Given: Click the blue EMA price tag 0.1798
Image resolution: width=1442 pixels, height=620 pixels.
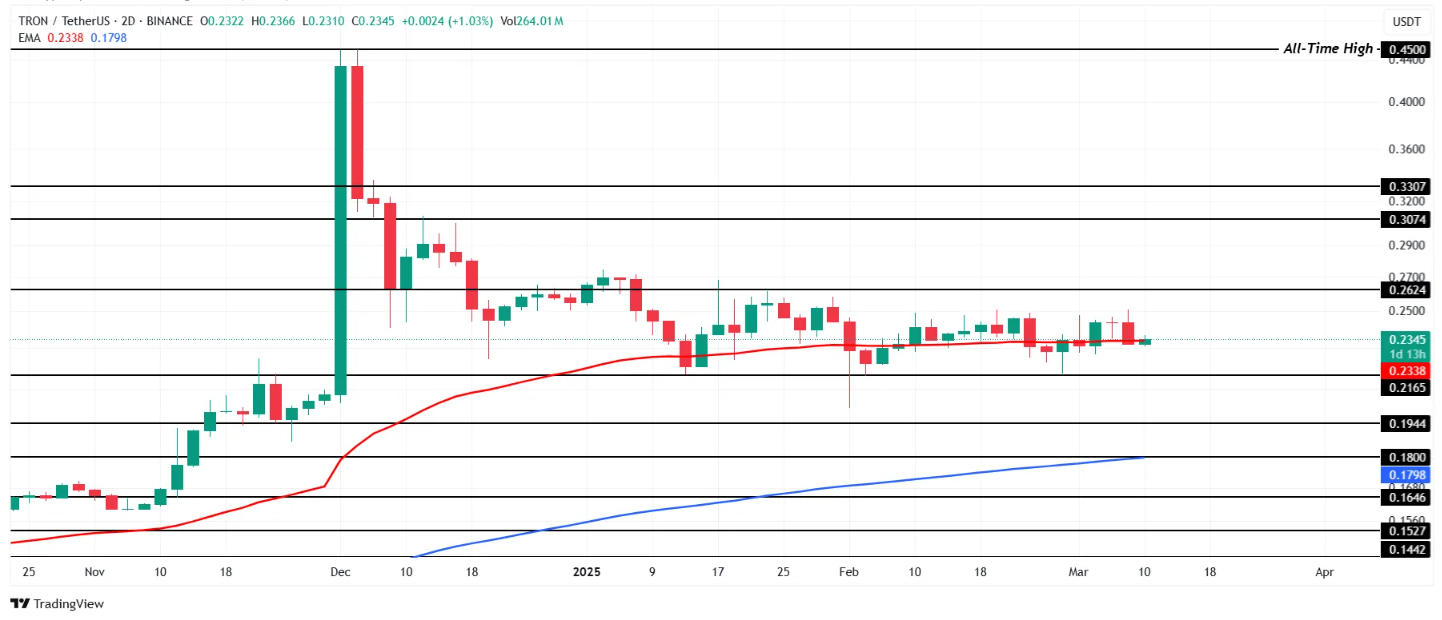Looking at the screenshot, I should (x=1405, y=473).
